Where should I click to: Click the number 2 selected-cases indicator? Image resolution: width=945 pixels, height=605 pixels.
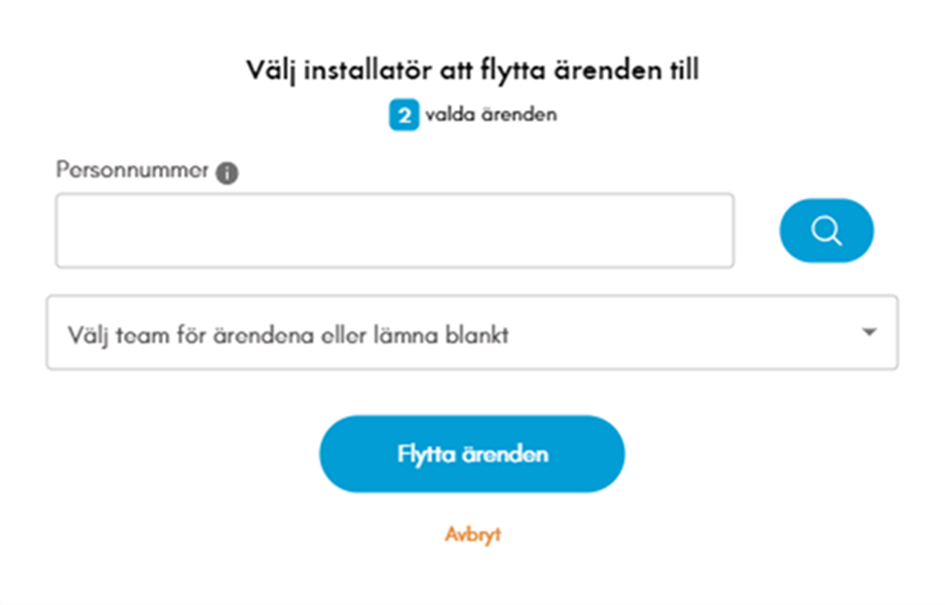[x=403, y=116]
